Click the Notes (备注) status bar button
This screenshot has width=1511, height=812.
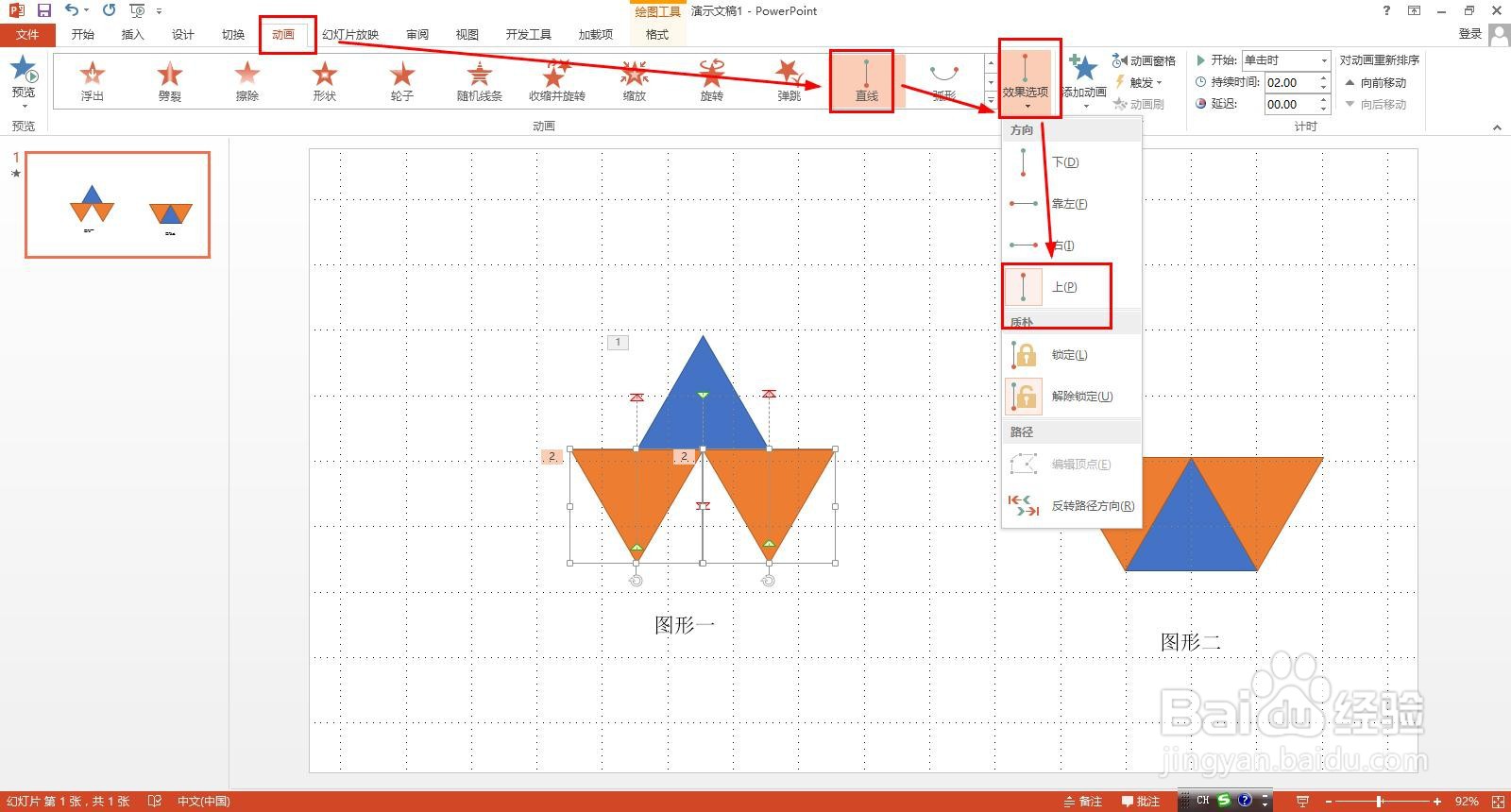[1083, 801]
